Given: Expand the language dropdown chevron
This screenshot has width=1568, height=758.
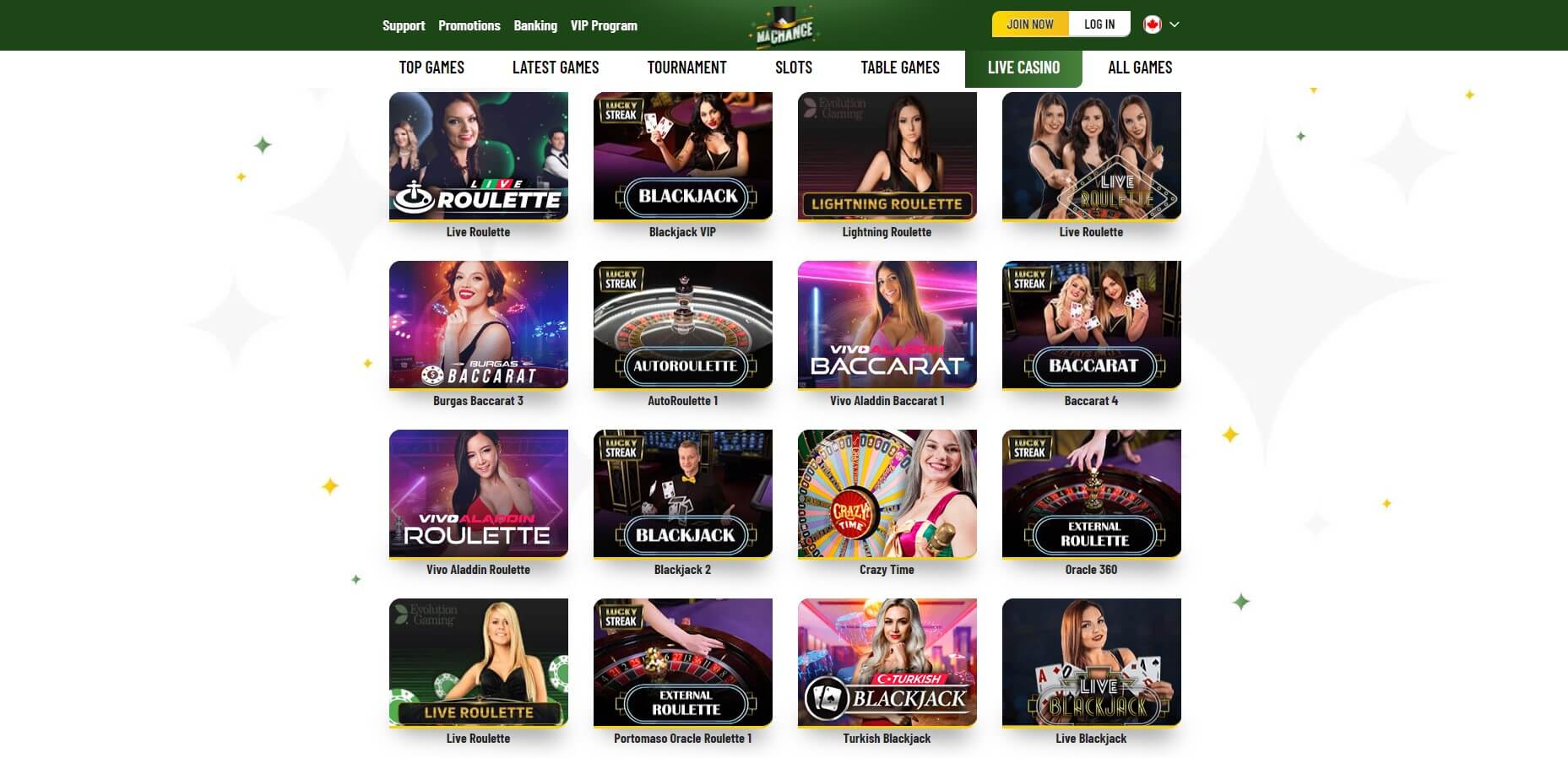Looking at the screenshot, I should point(1175,24).
